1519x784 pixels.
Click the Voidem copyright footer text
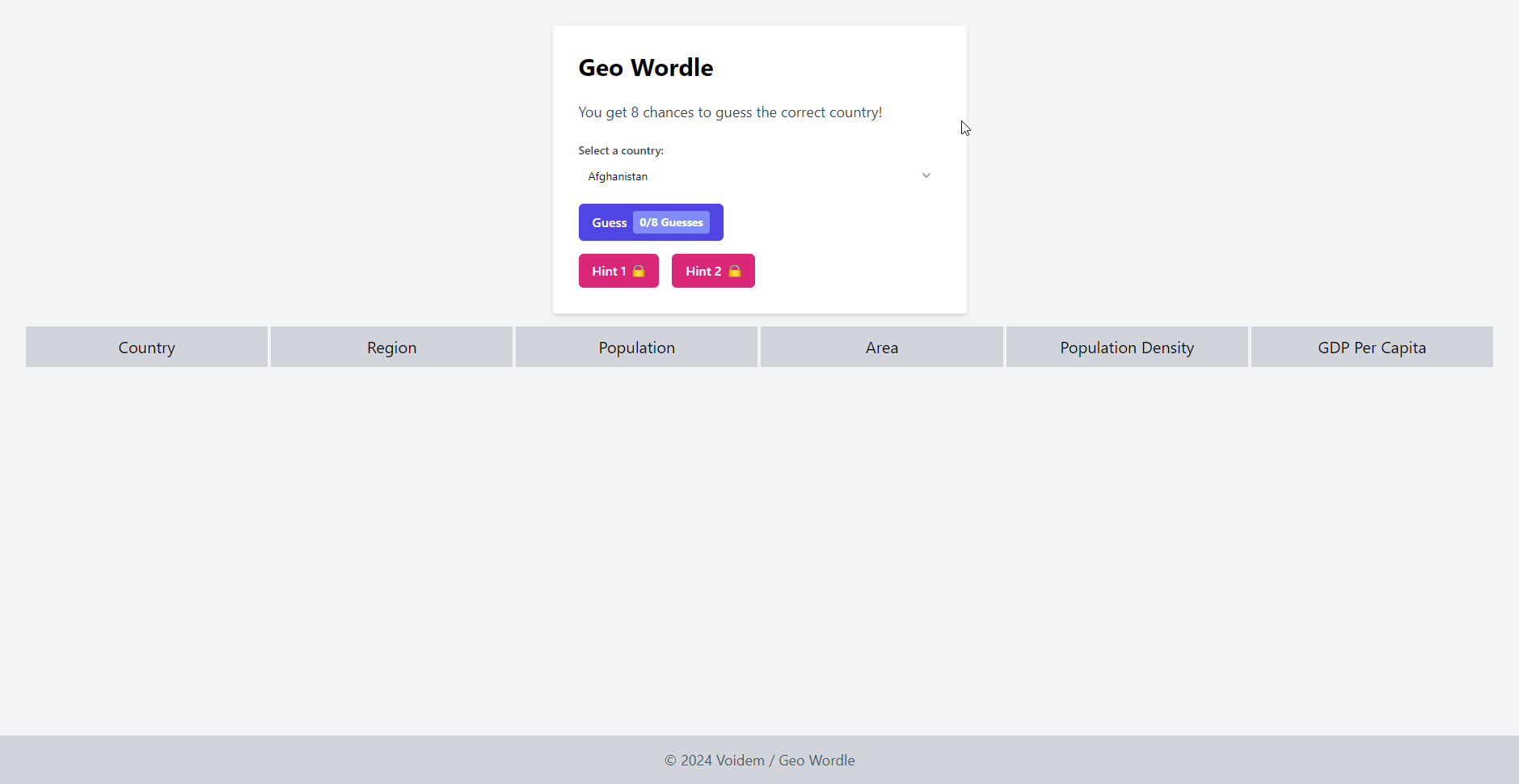click(758, 760)
